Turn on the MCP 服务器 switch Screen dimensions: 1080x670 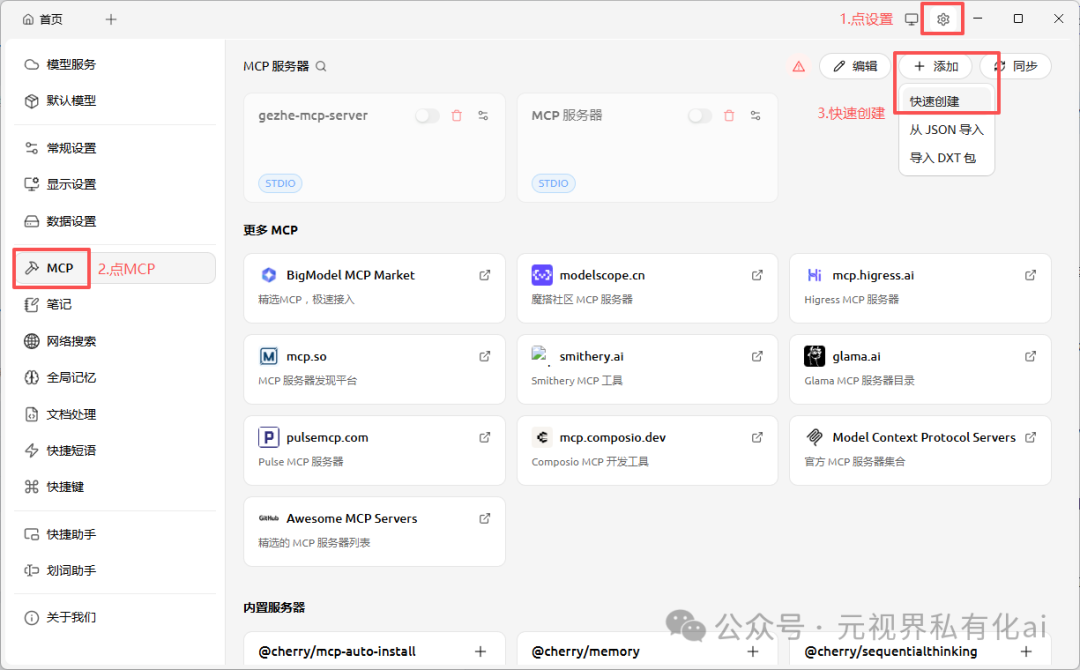point(699,115)
